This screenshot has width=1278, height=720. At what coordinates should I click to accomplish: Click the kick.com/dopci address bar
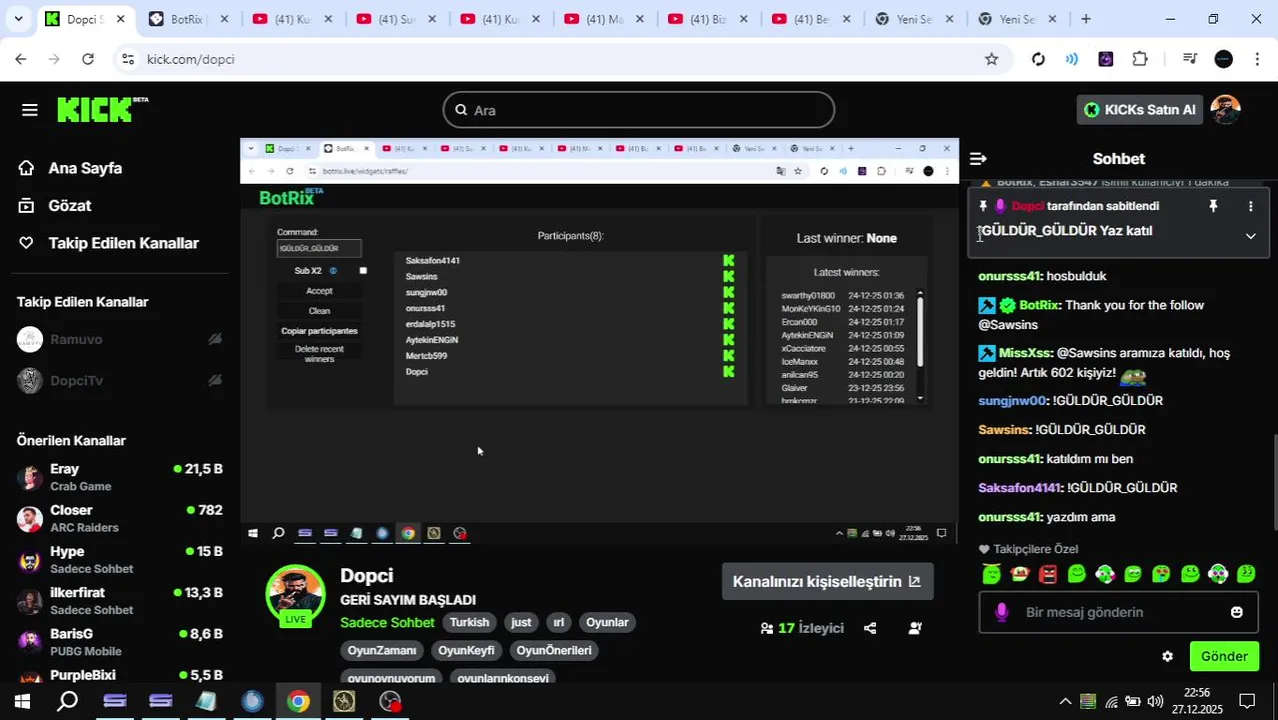560,59
